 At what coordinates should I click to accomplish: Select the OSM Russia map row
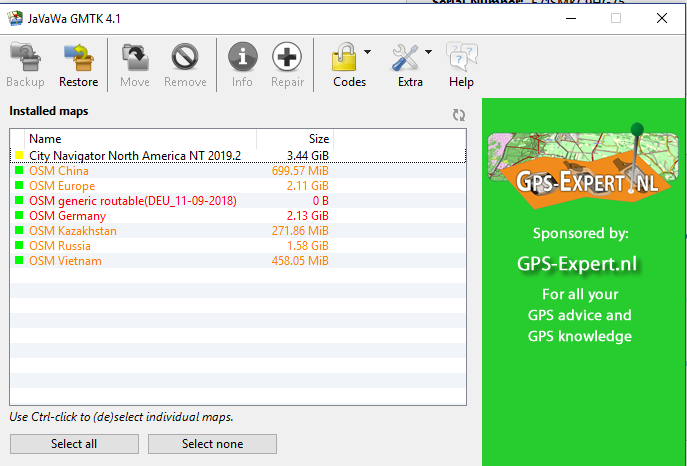point(238,246)
